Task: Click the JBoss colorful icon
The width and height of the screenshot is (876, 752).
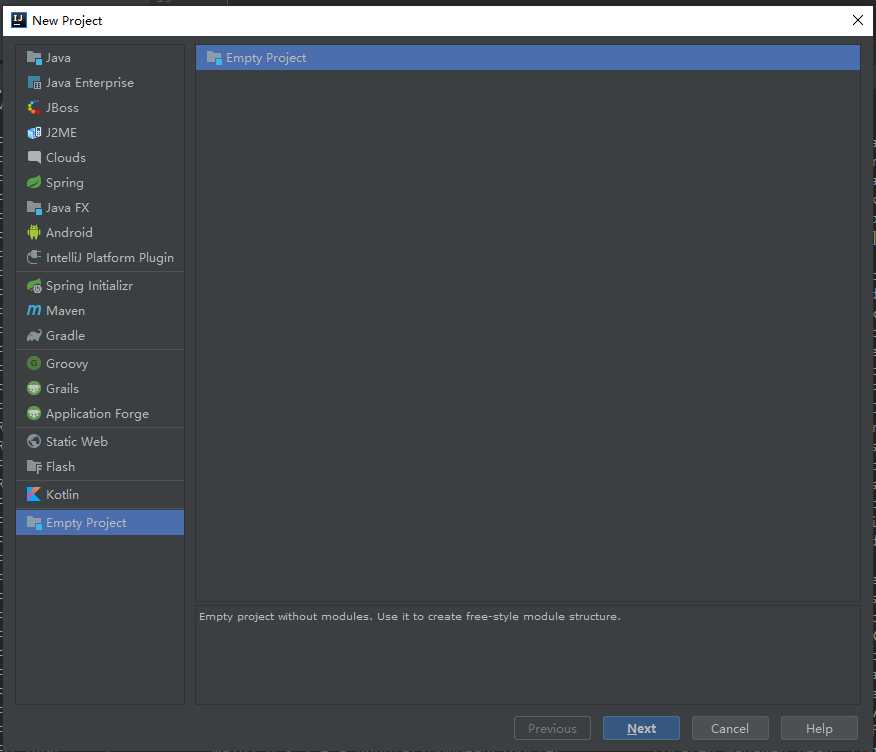Action: pos(34,107)
